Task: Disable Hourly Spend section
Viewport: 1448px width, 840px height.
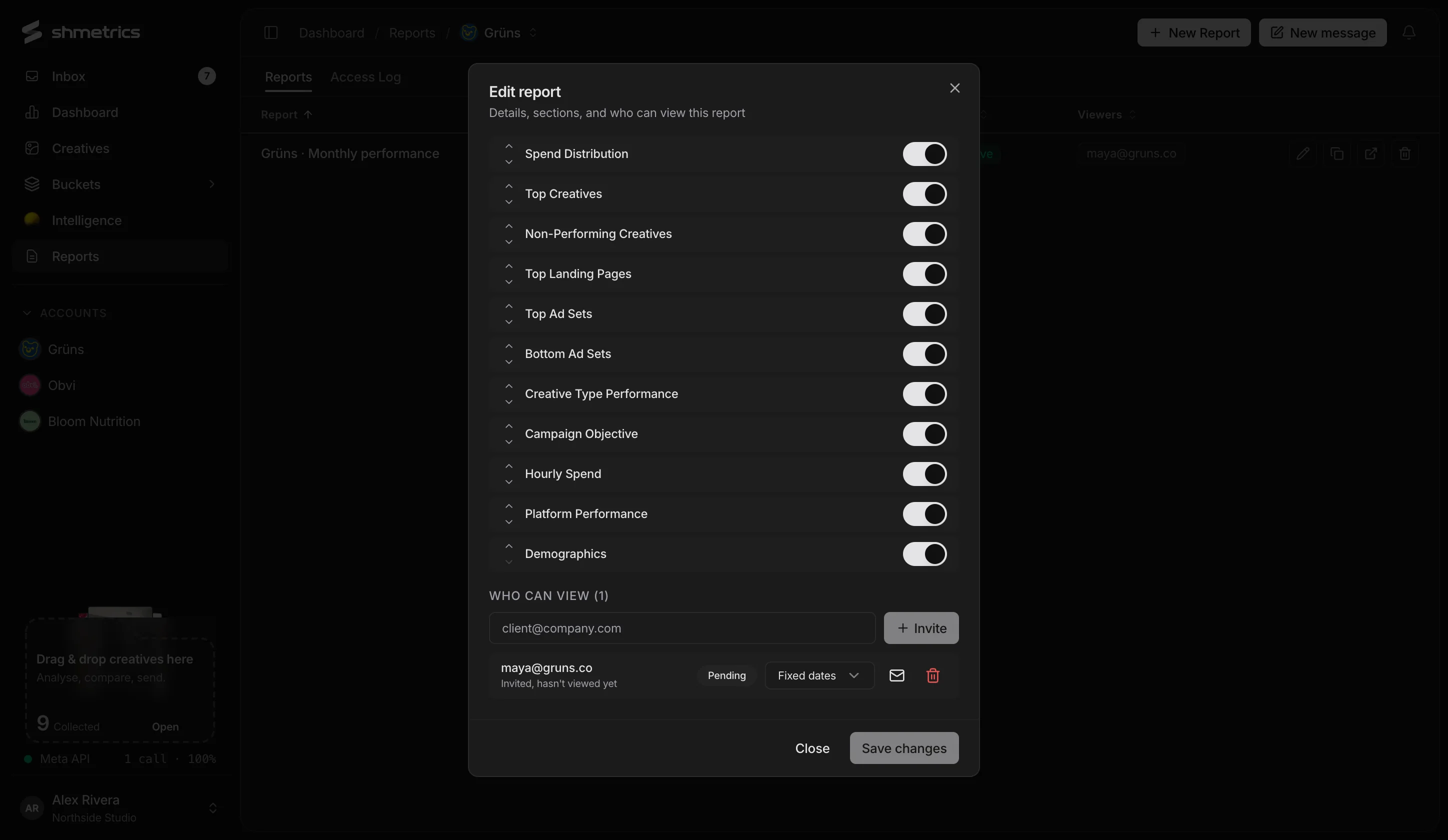Action: [924, 474]
